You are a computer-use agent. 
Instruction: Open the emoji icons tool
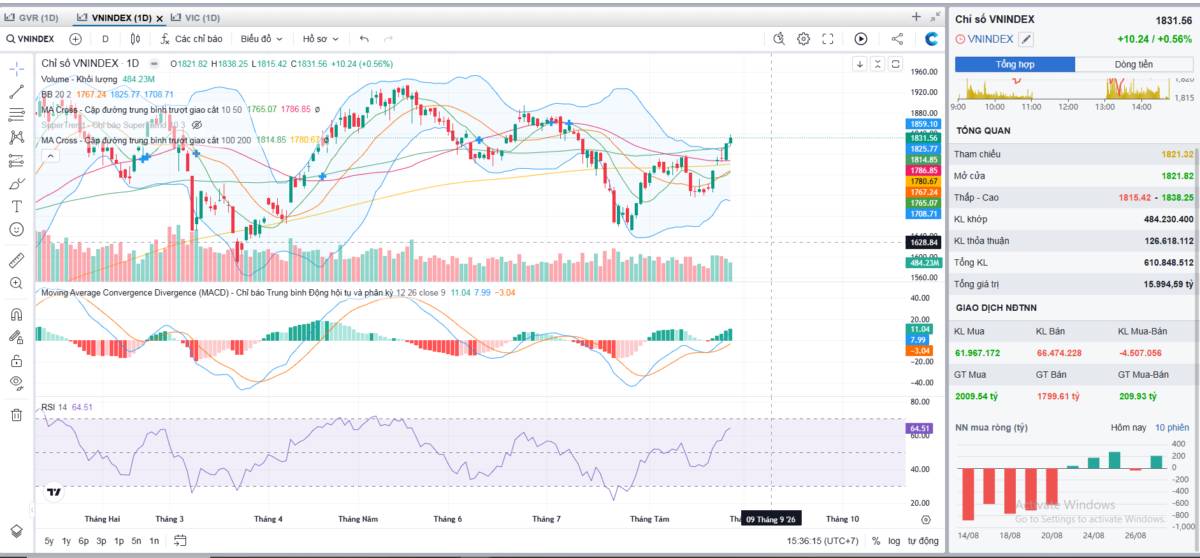pos(16,229)
